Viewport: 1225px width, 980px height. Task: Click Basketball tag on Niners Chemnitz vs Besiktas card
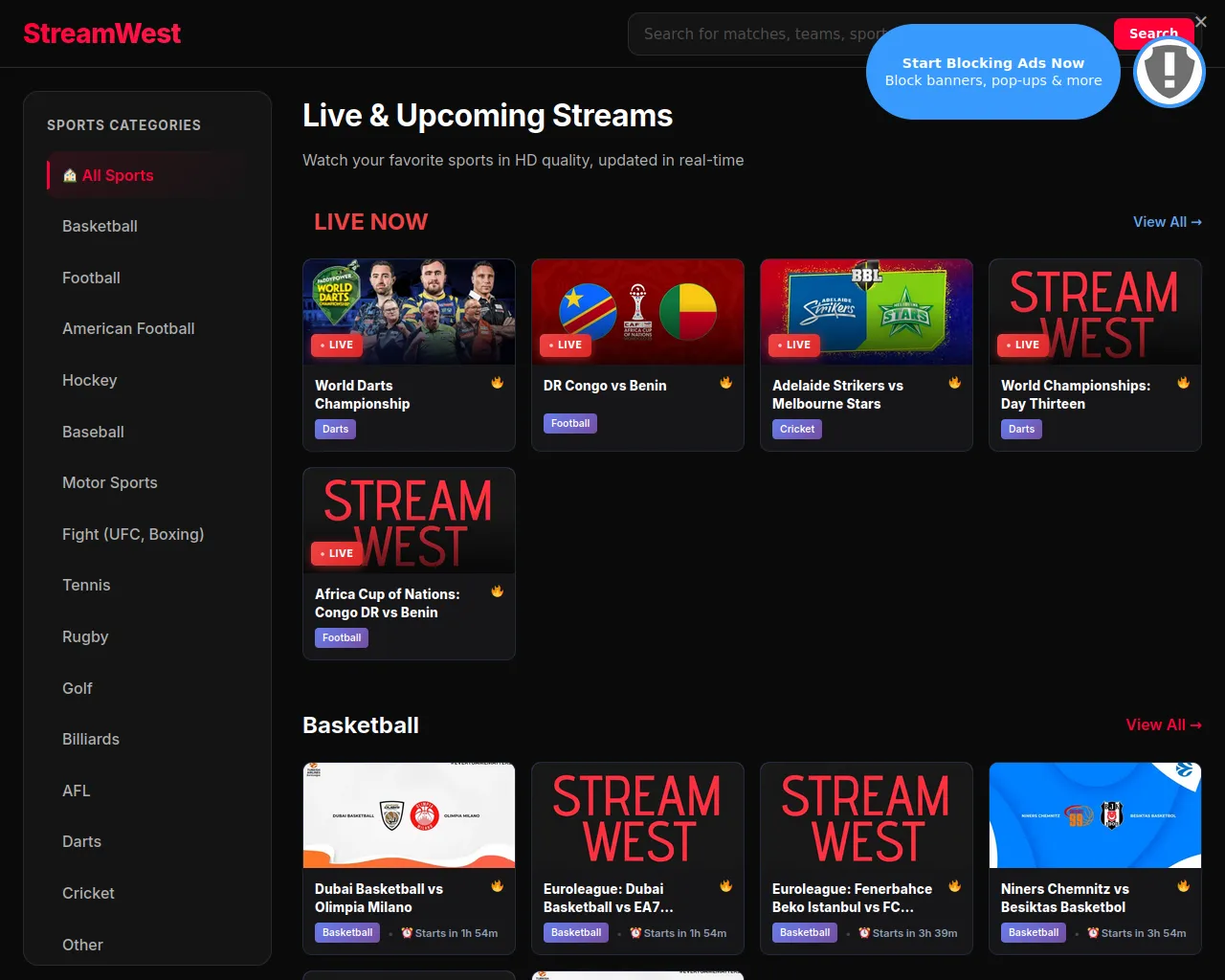pyautogui.click(x=1034, y=933)
